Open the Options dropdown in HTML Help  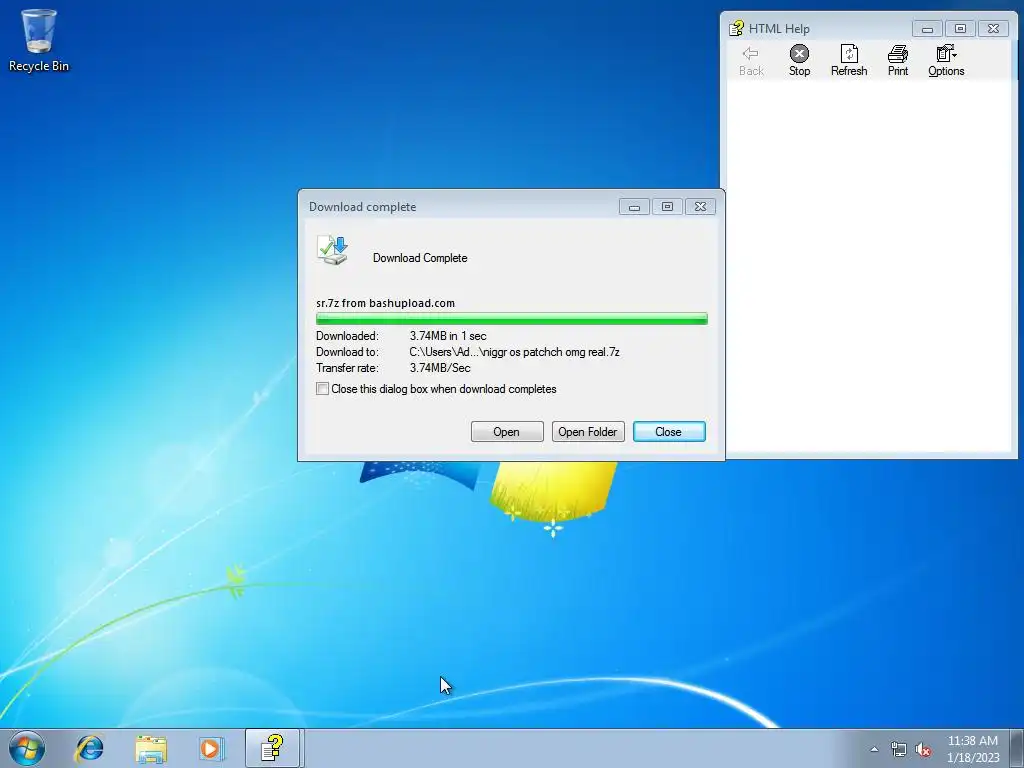[x=946, y=61]
